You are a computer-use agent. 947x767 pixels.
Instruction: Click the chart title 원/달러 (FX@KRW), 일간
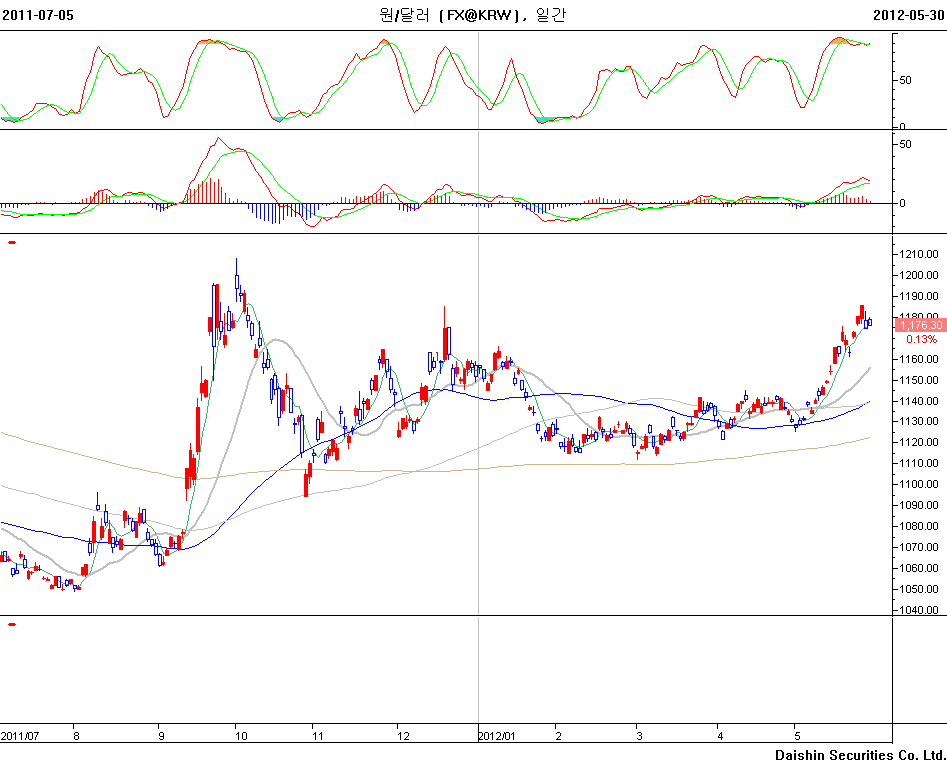471,16
